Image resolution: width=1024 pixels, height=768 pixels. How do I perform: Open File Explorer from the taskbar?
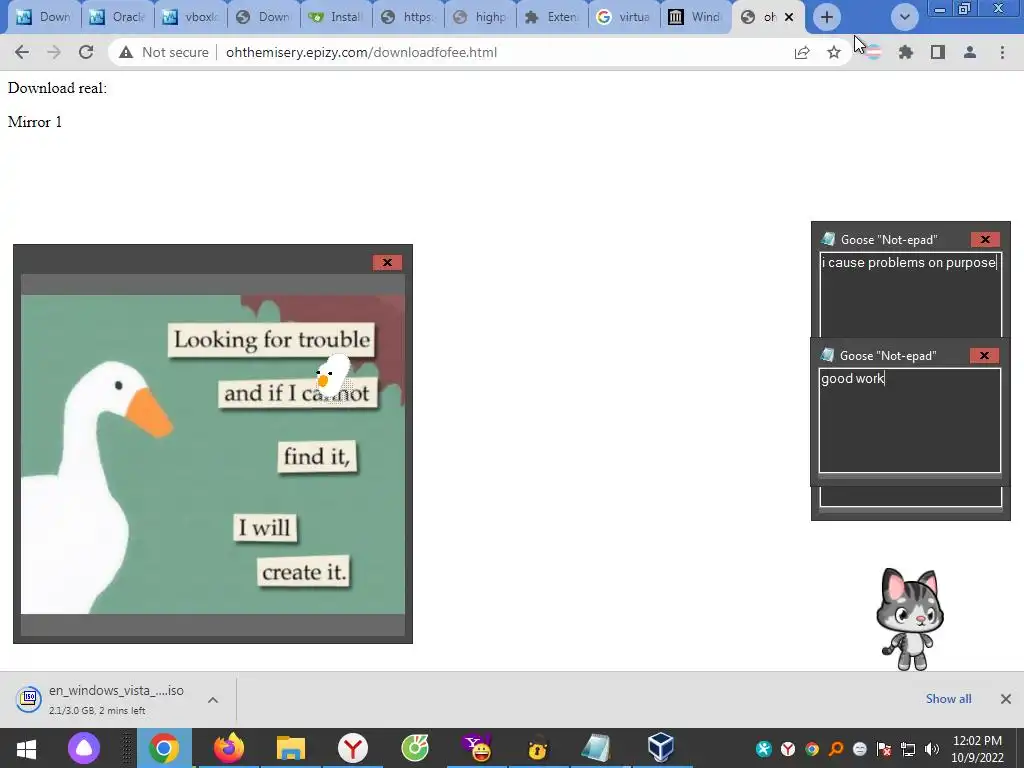point(291,748)
